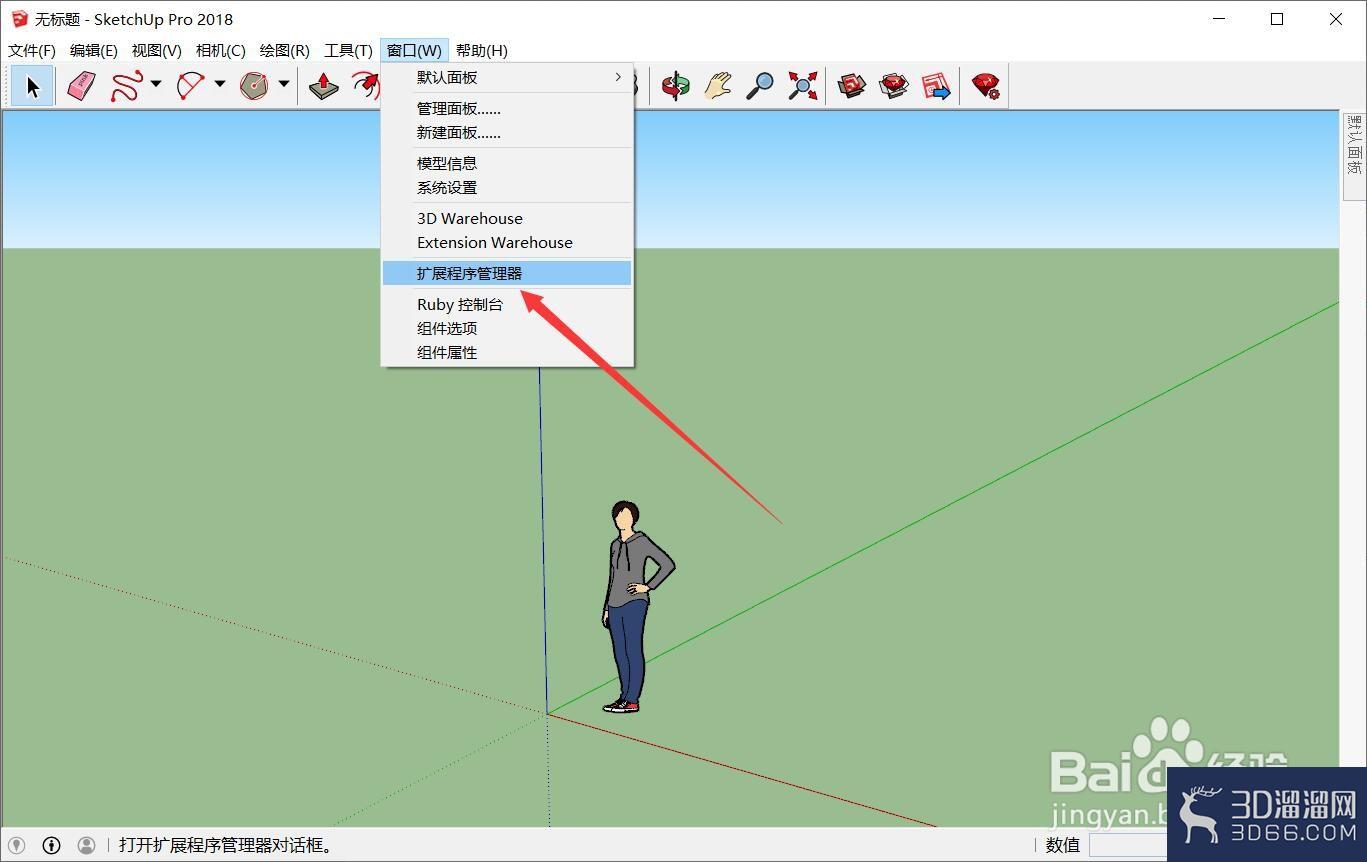
Task: Open the 3D Warehouse toolbar icon
Action: 851,86
